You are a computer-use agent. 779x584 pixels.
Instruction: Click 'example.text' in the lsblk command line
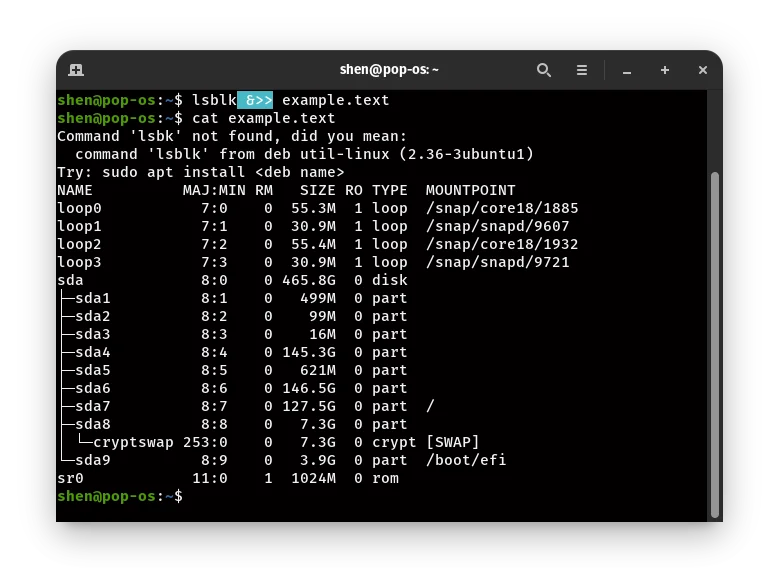335,100
